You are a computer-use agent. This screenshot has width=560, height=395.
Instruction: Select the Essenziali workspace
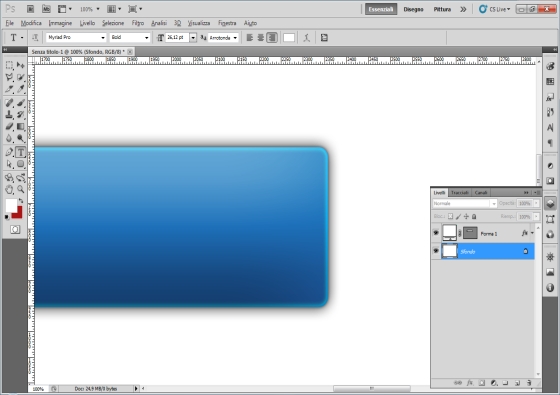click(x=381, y=9)
